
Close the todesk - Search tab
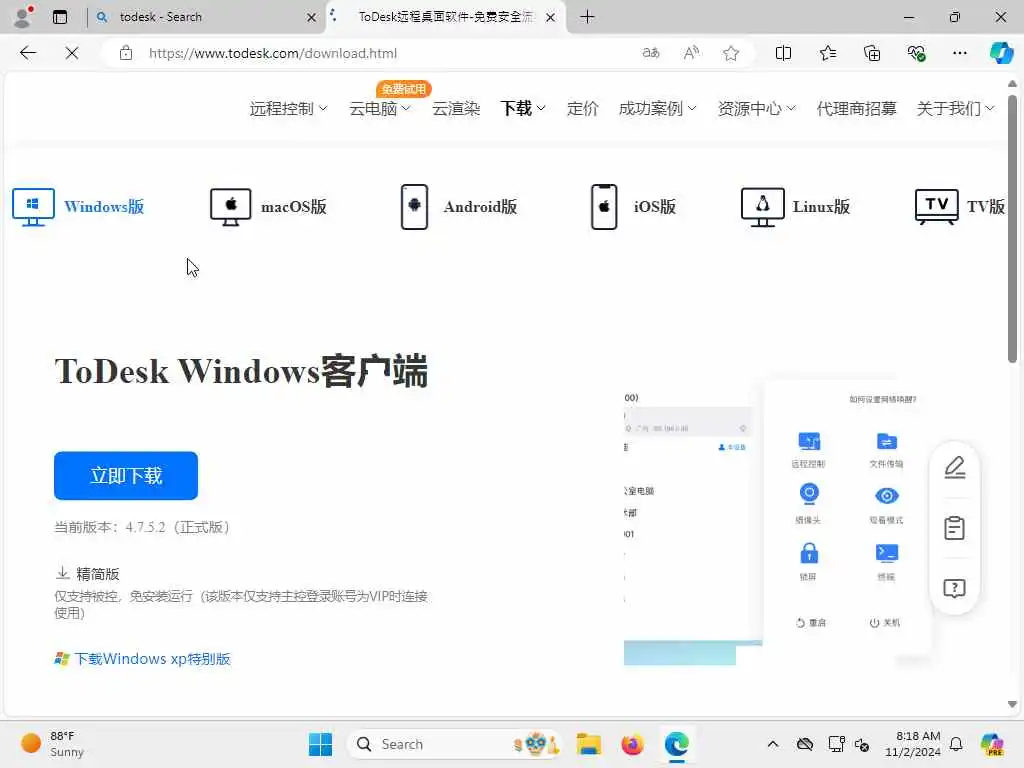tap(312, 18)
